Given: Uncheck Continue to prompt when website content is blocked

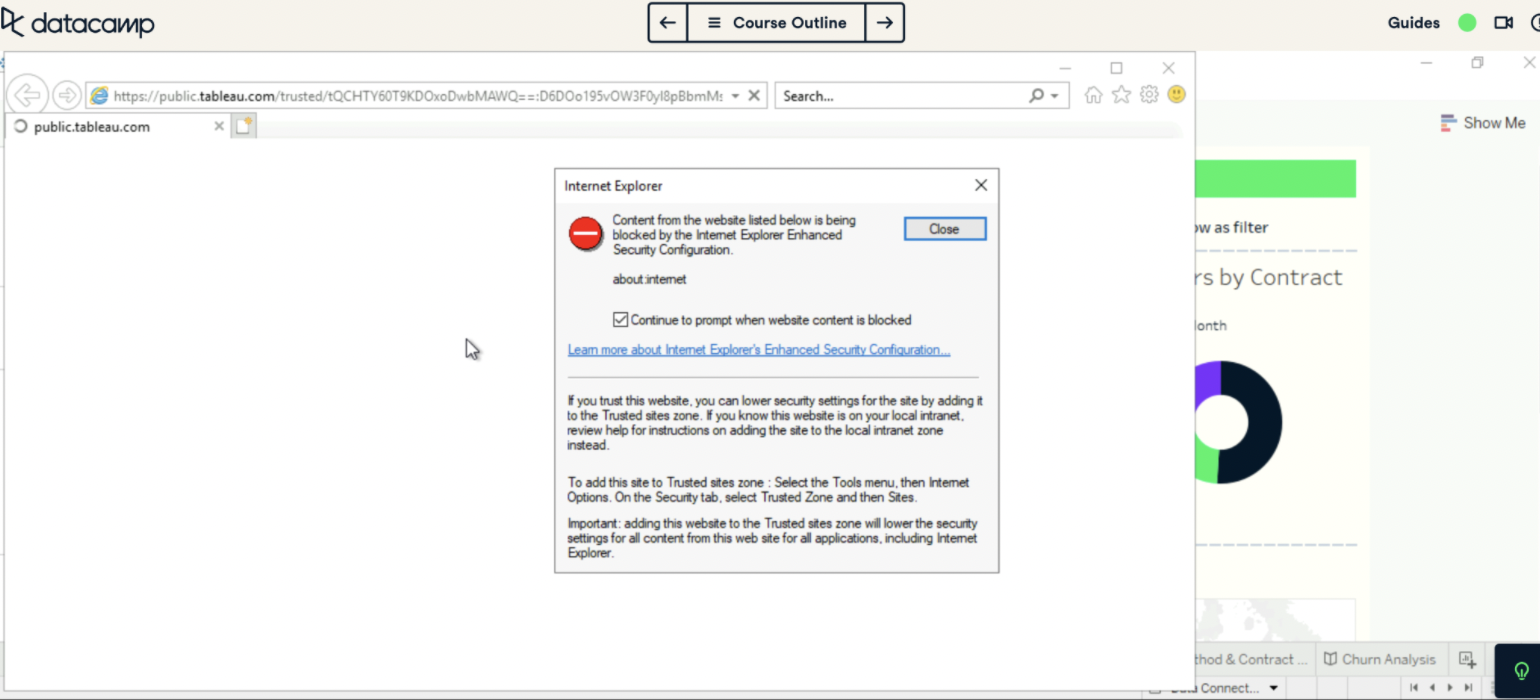Looking at the screenshot, I should point(621,320).
